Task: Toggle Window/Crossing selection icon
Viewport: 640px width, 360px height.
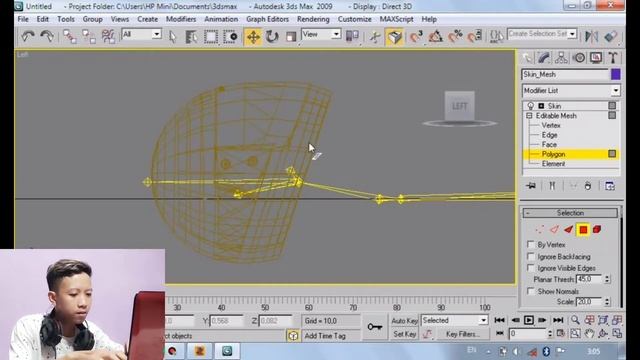Action: (x=231, y=37)
